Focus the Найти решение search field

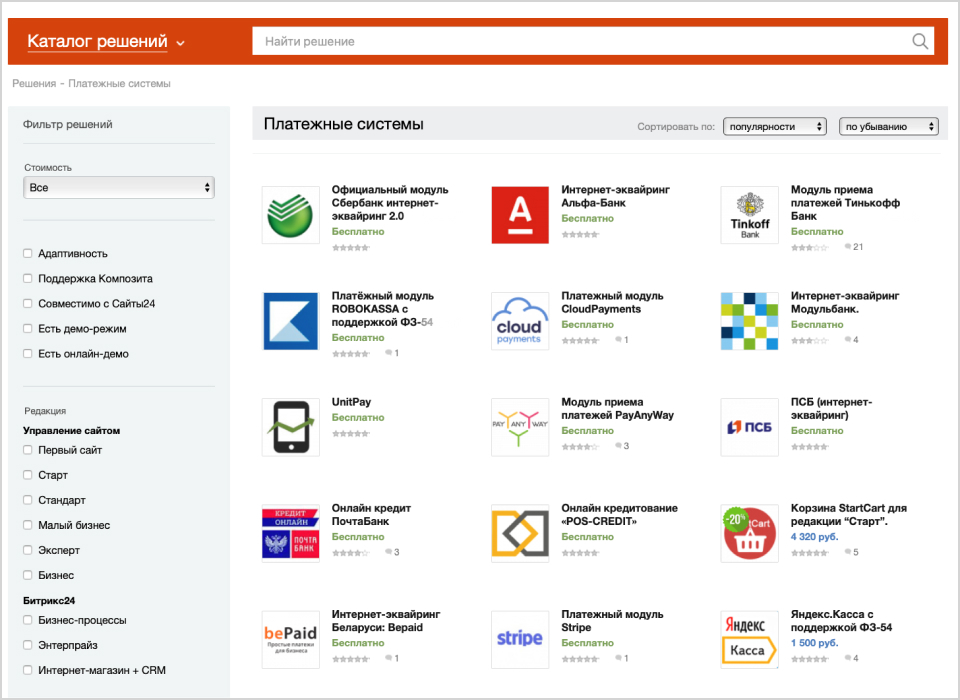click(582, 41)
